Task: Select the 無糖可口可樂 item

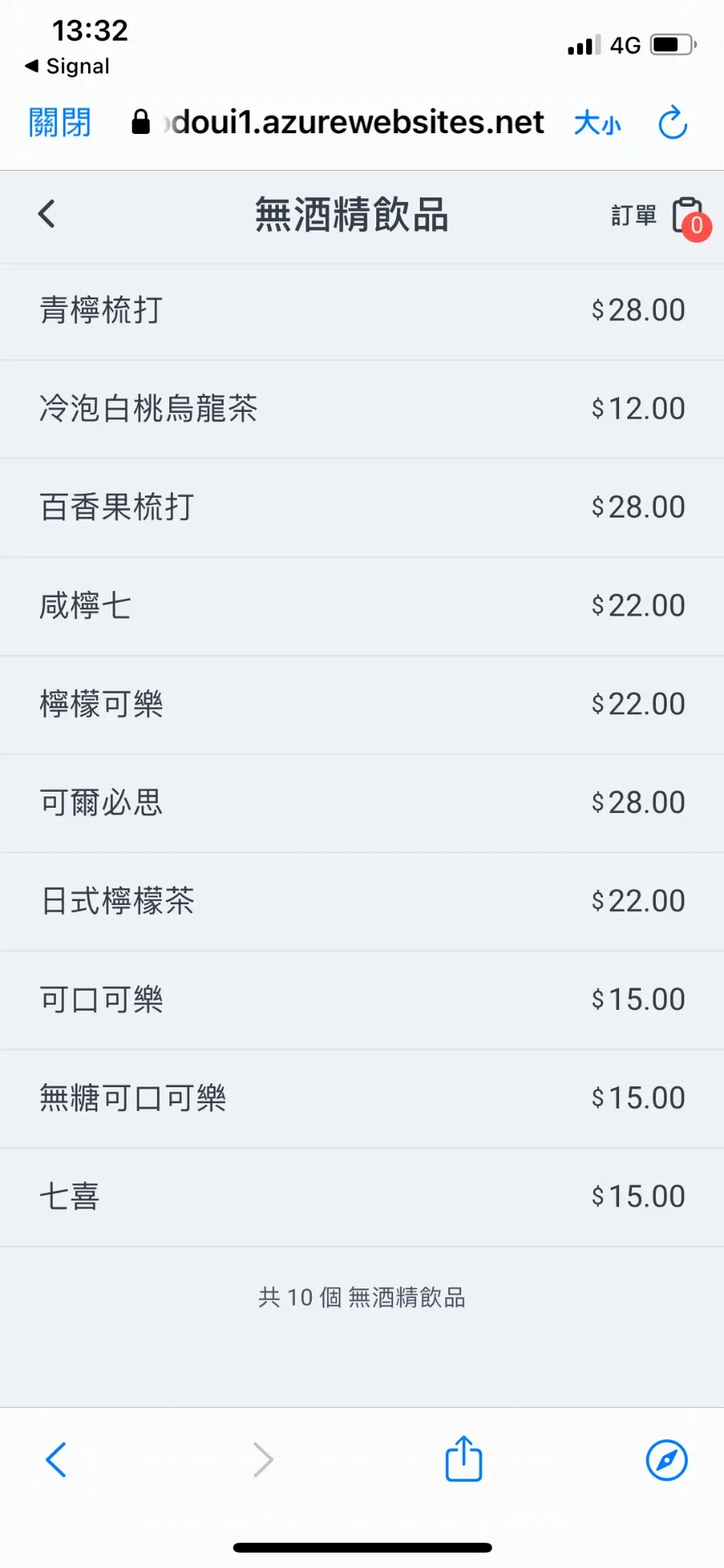Action: (362, 1099)
